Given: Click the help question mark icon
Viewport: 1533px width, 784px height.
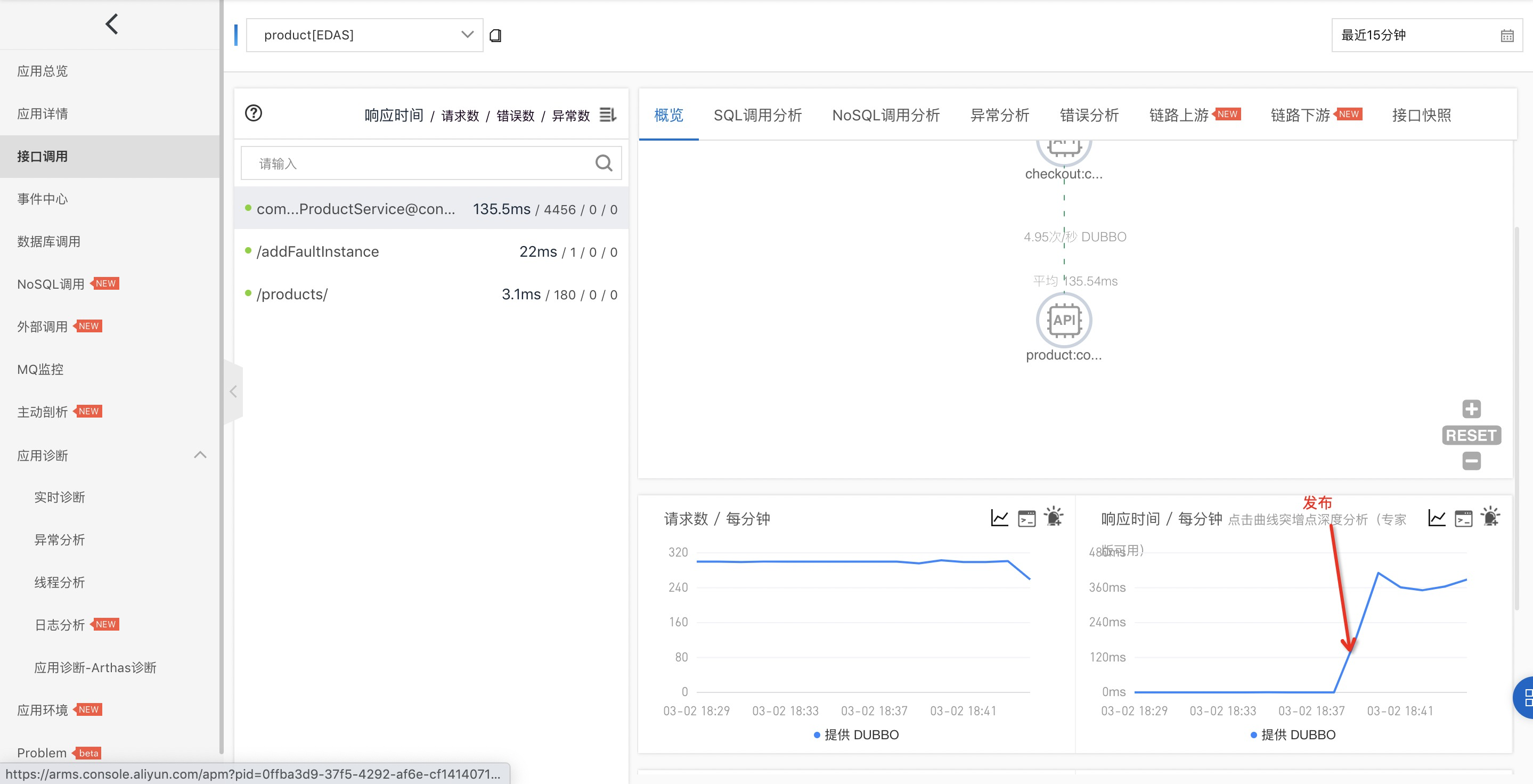Looking at the screenshot, I should [x=254, y=113].
